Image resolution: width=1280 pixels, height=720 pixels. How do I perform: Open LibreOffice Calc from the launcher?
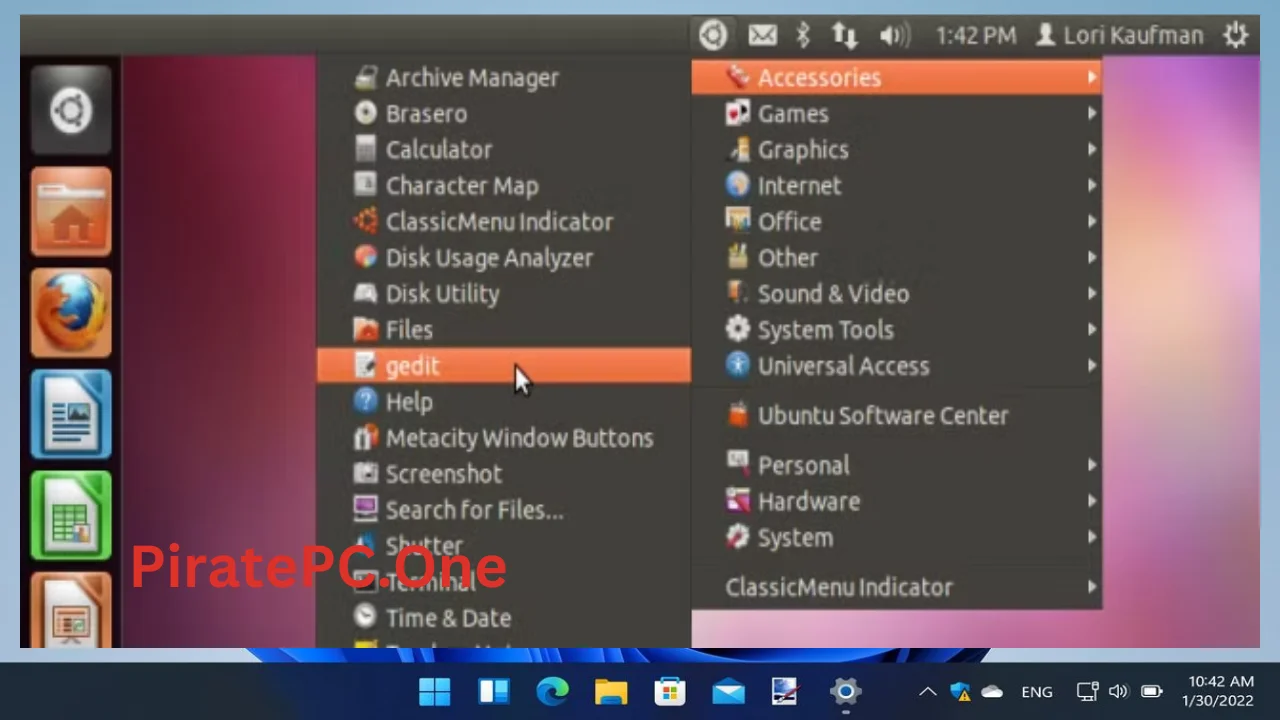click(71, 515)
